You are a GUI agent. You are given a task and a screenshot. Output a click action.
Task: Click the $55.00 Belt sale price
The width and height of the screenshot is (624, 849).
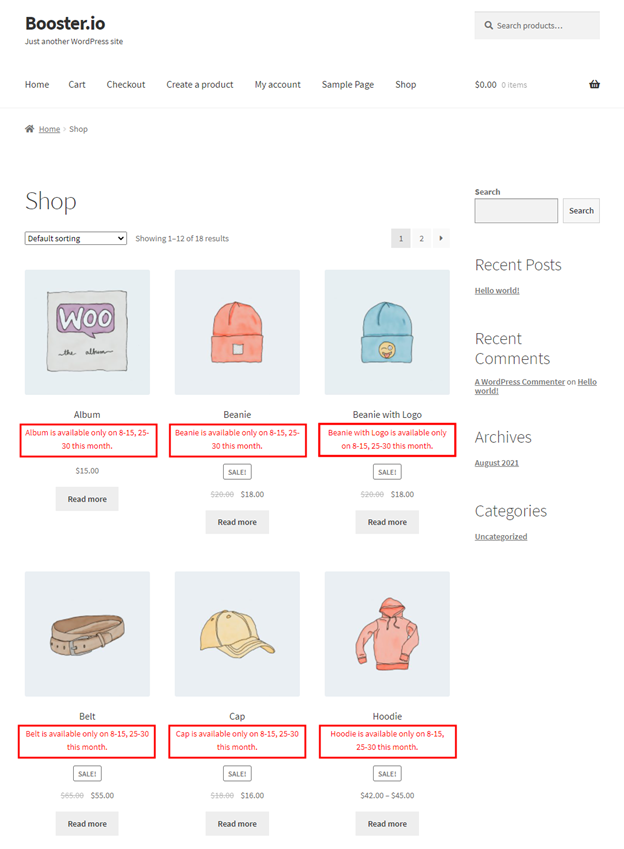pyautogui.click(x=102, y=795)
